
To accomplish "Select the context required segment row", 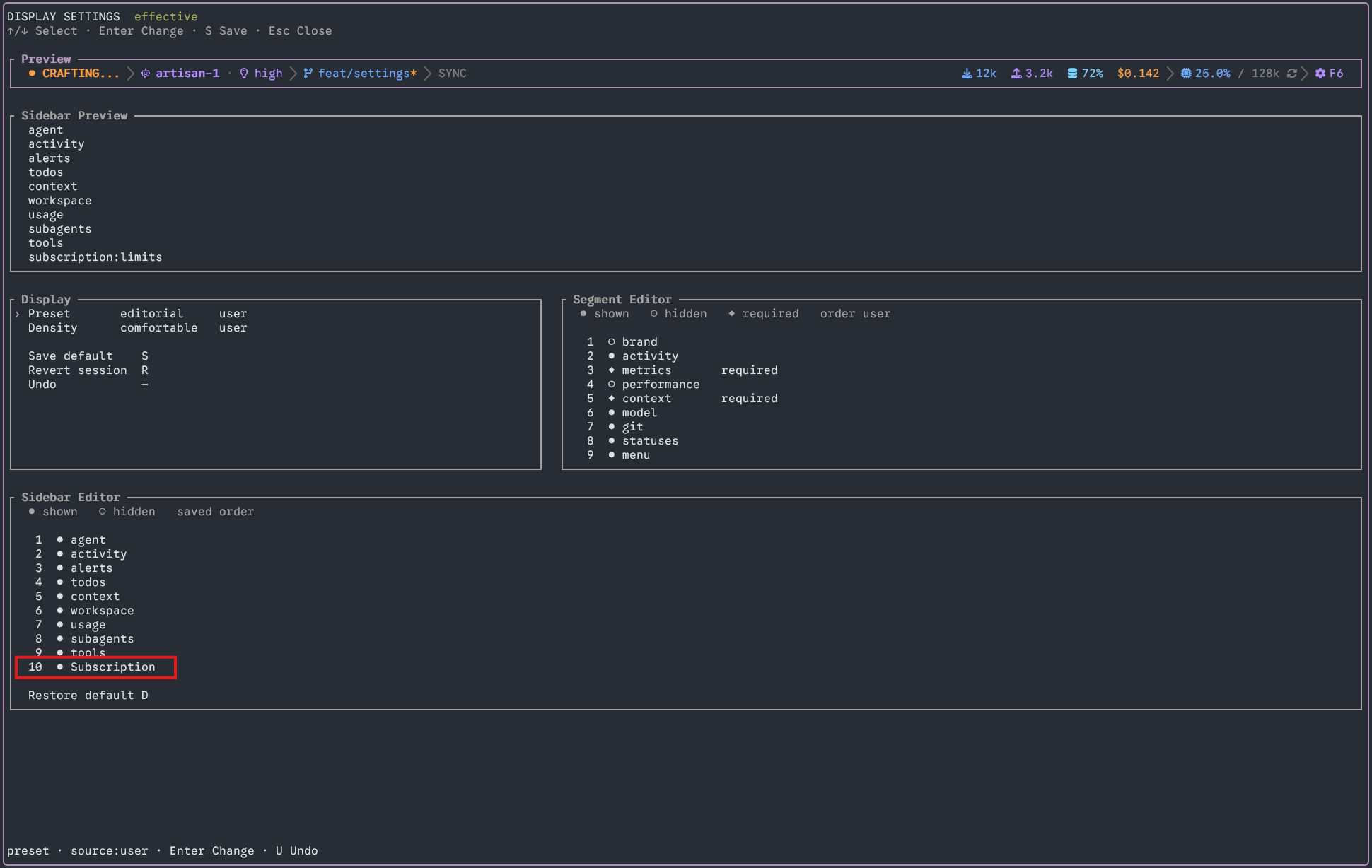I will pyautogui.click(x=682, y=399).
